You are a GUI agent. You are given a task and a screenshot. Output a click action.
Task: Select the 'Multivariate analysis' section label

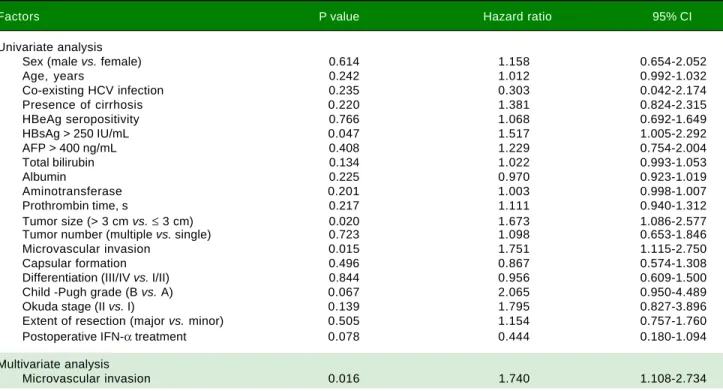coord(54,364)
